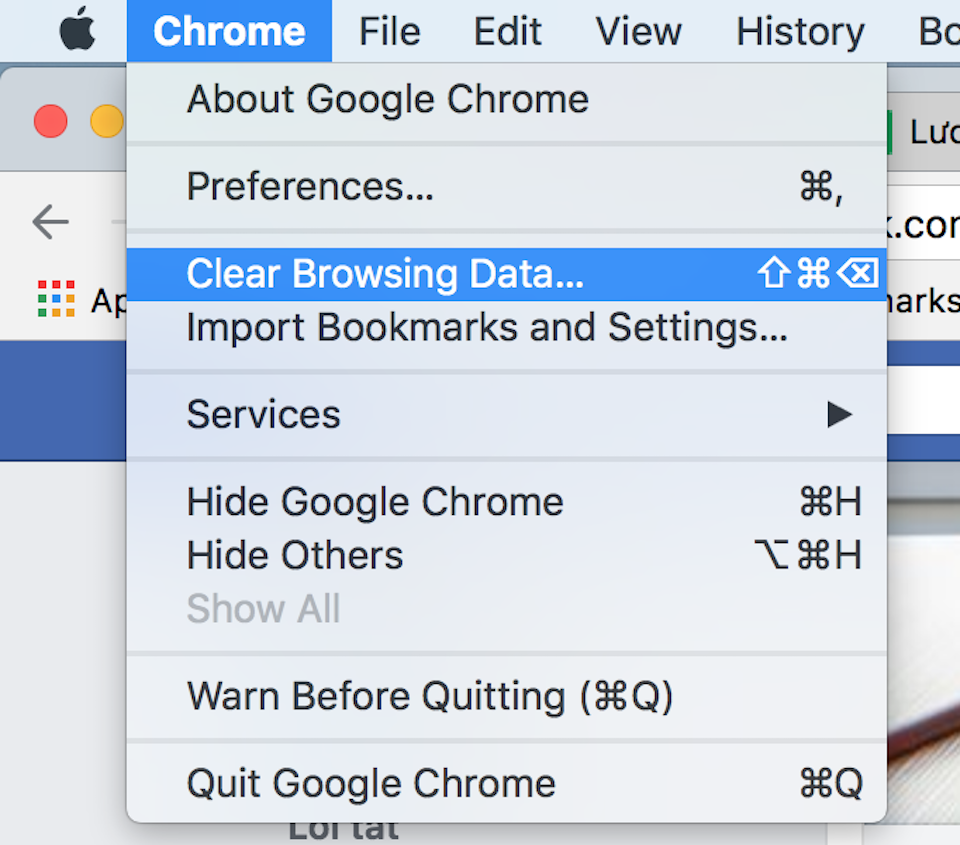Open the Services menu item

[x=506, y=415]
